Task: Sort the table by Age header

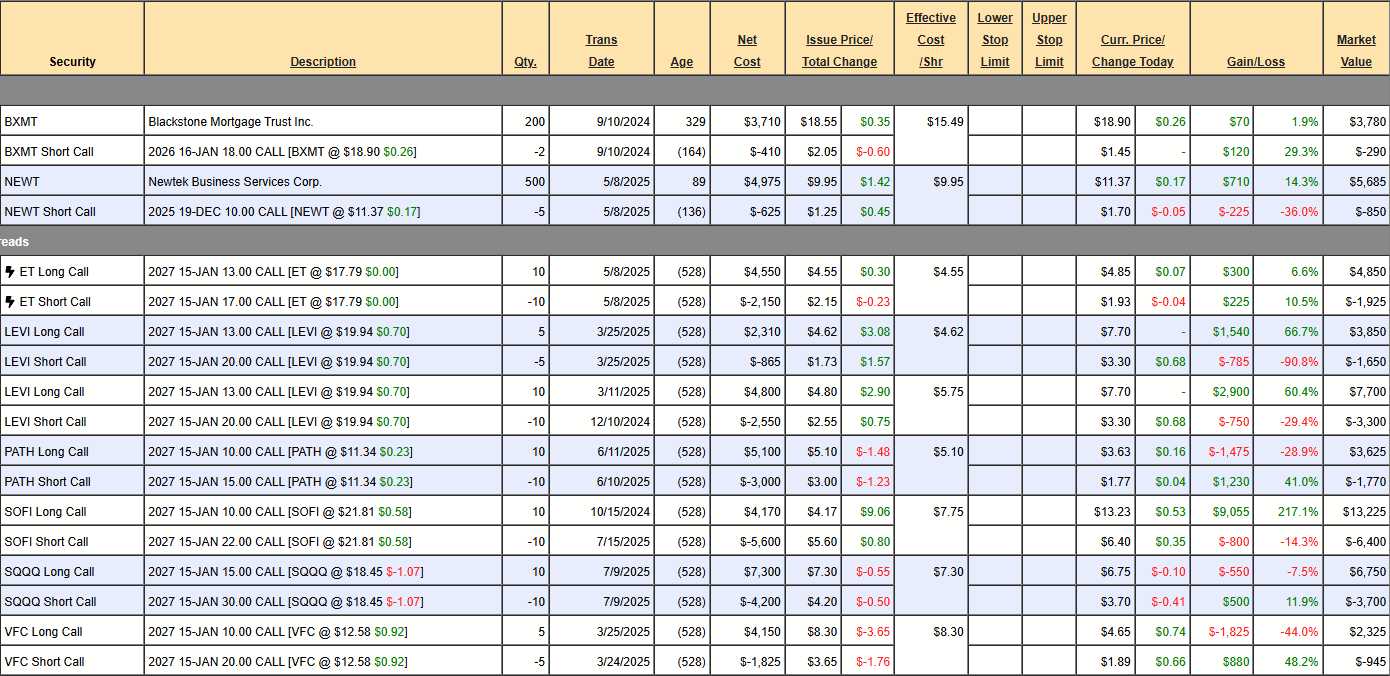Action: [681, 62]
